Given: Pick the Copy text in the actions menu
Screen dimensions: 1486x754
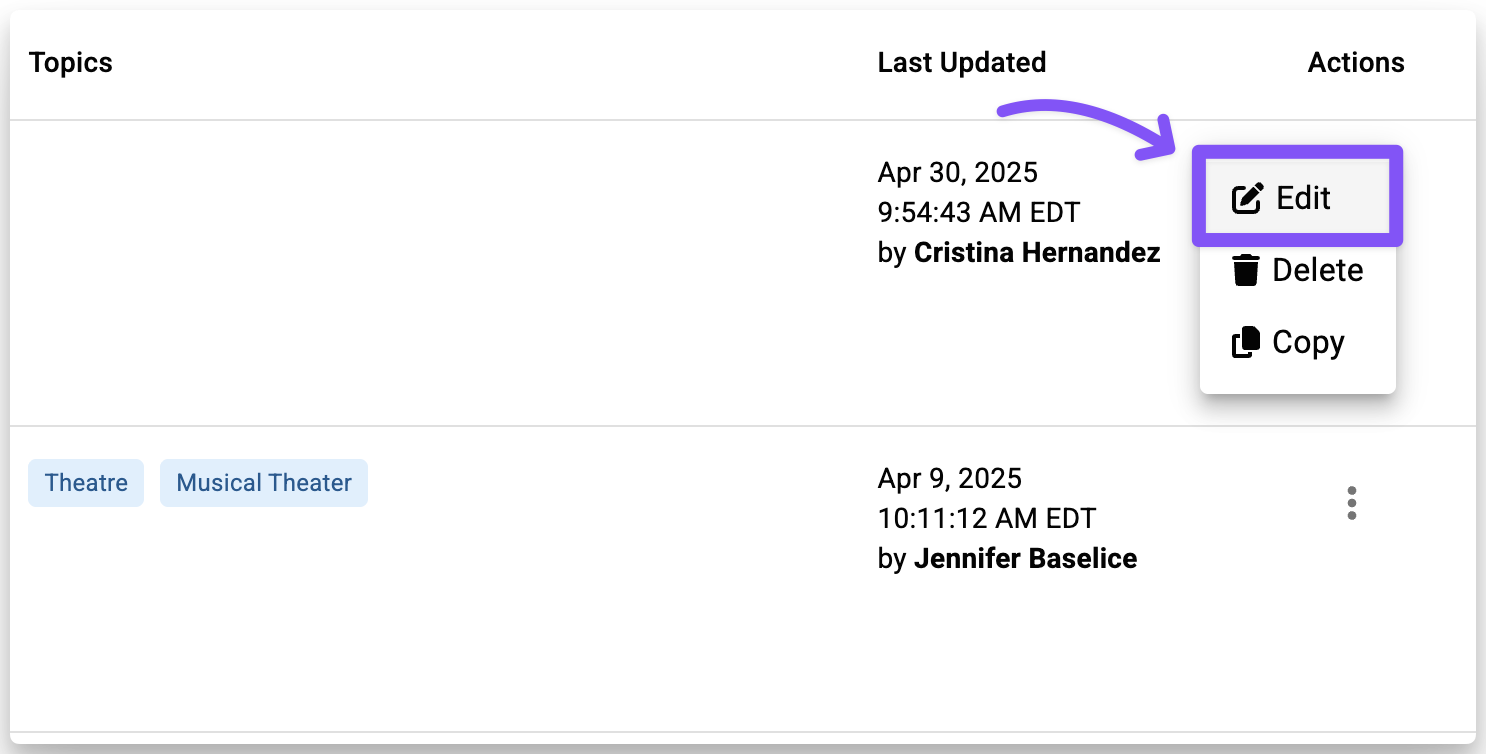Looking at the screenshot, I should 1308,342.
